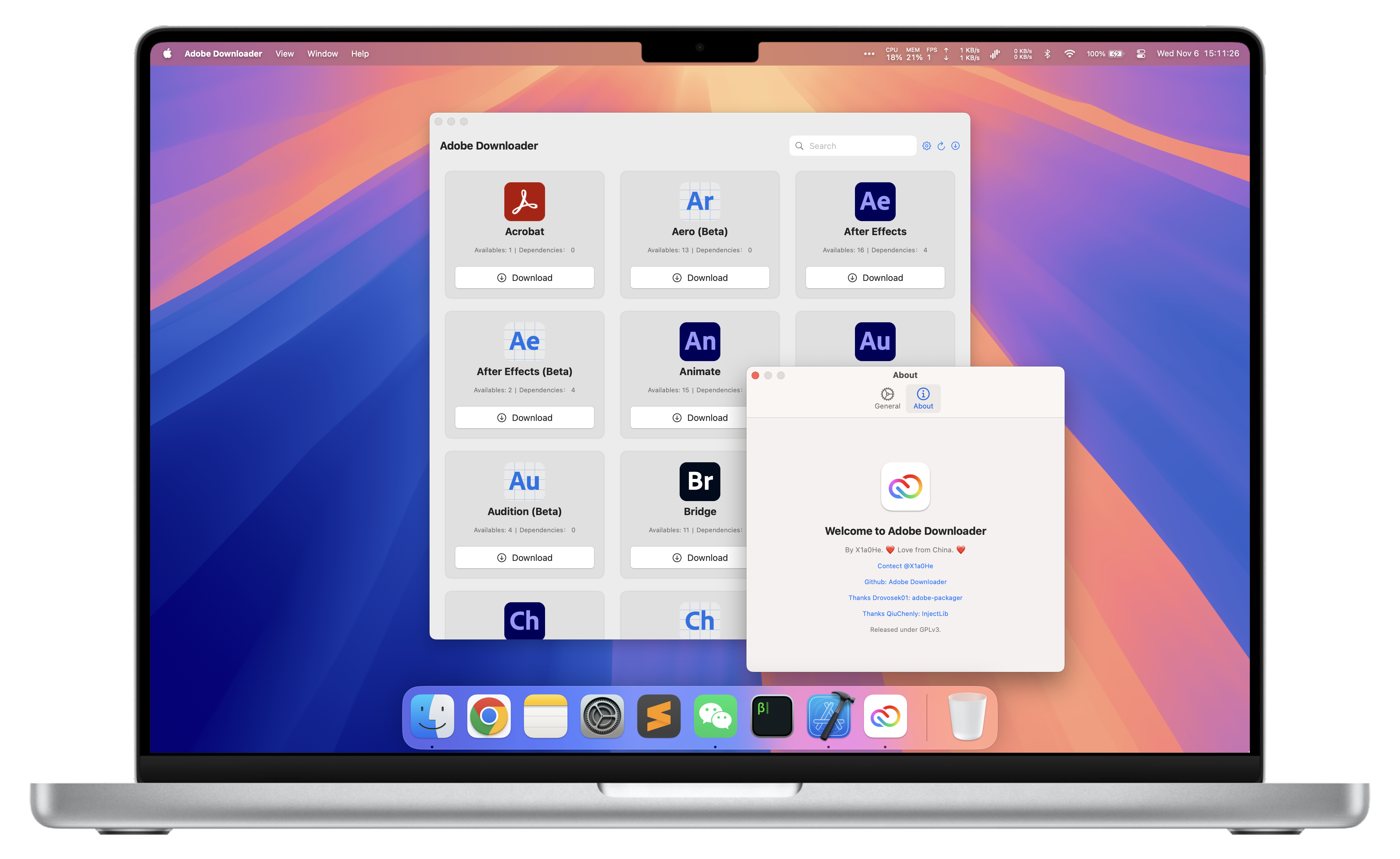Screen dimensions: 1400x859
Task: Follow the Contect @X1a0He link
Action: [905, 566]
